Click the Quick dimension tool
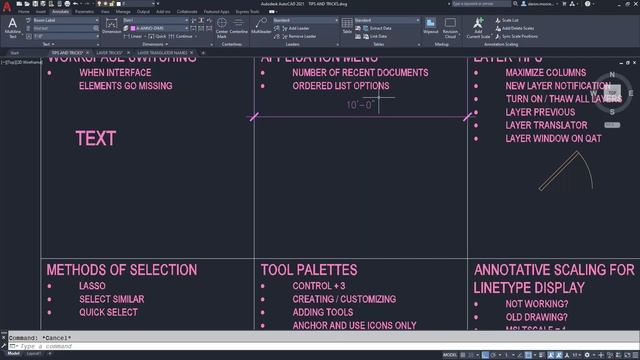 click(x=157, y=36)
